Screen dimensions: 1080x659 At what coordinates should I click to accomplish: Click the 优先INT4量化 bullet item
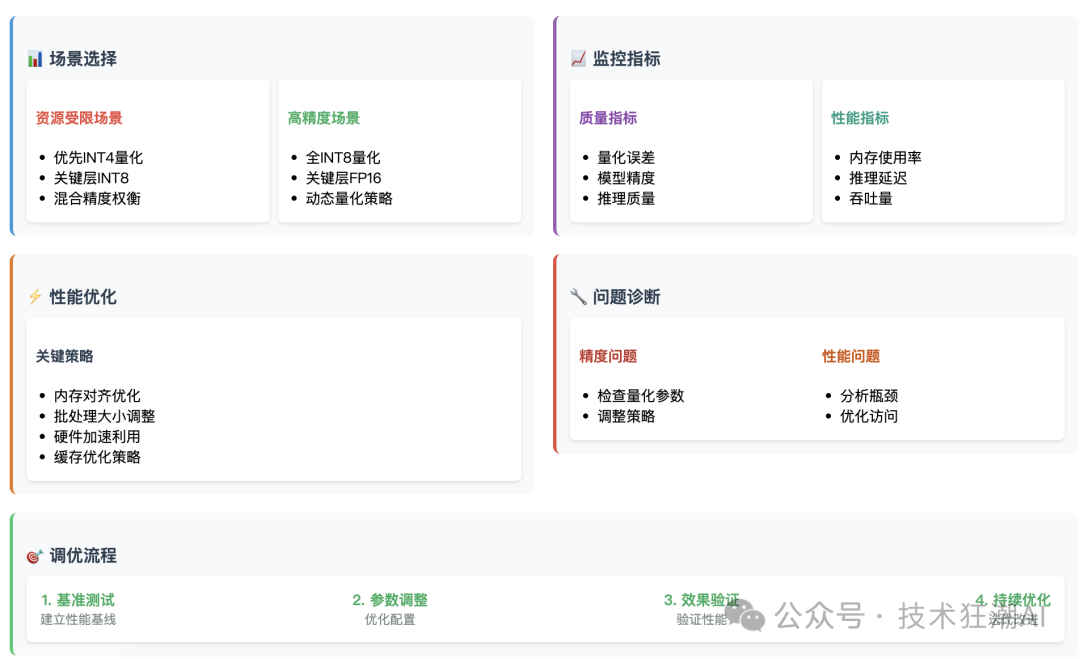pyautogui.click(x=98, y=158)
